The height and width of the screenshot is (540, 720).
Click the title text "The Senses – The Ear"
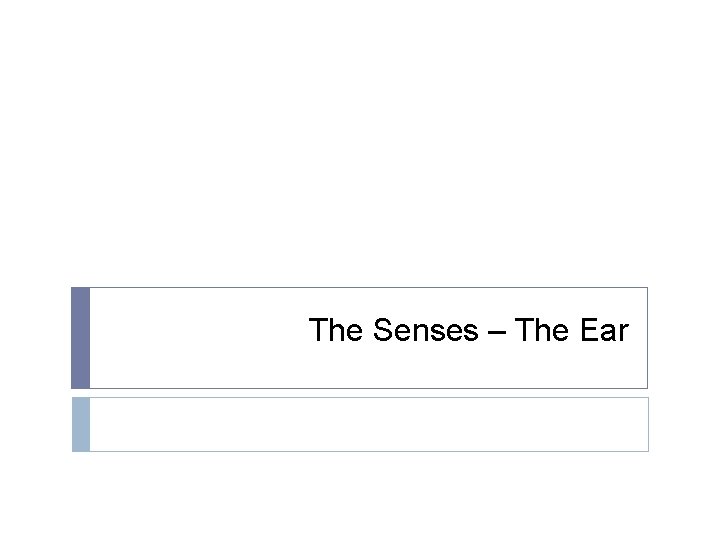click(468, 331)
